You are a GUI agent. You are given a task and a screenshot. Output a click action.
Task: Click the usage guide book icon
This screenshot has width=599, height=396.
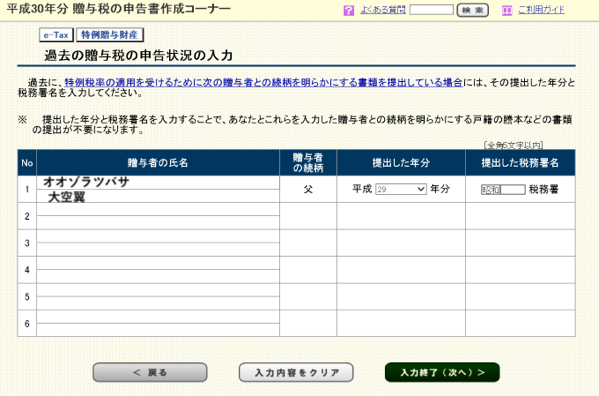(x=507, y=11)
